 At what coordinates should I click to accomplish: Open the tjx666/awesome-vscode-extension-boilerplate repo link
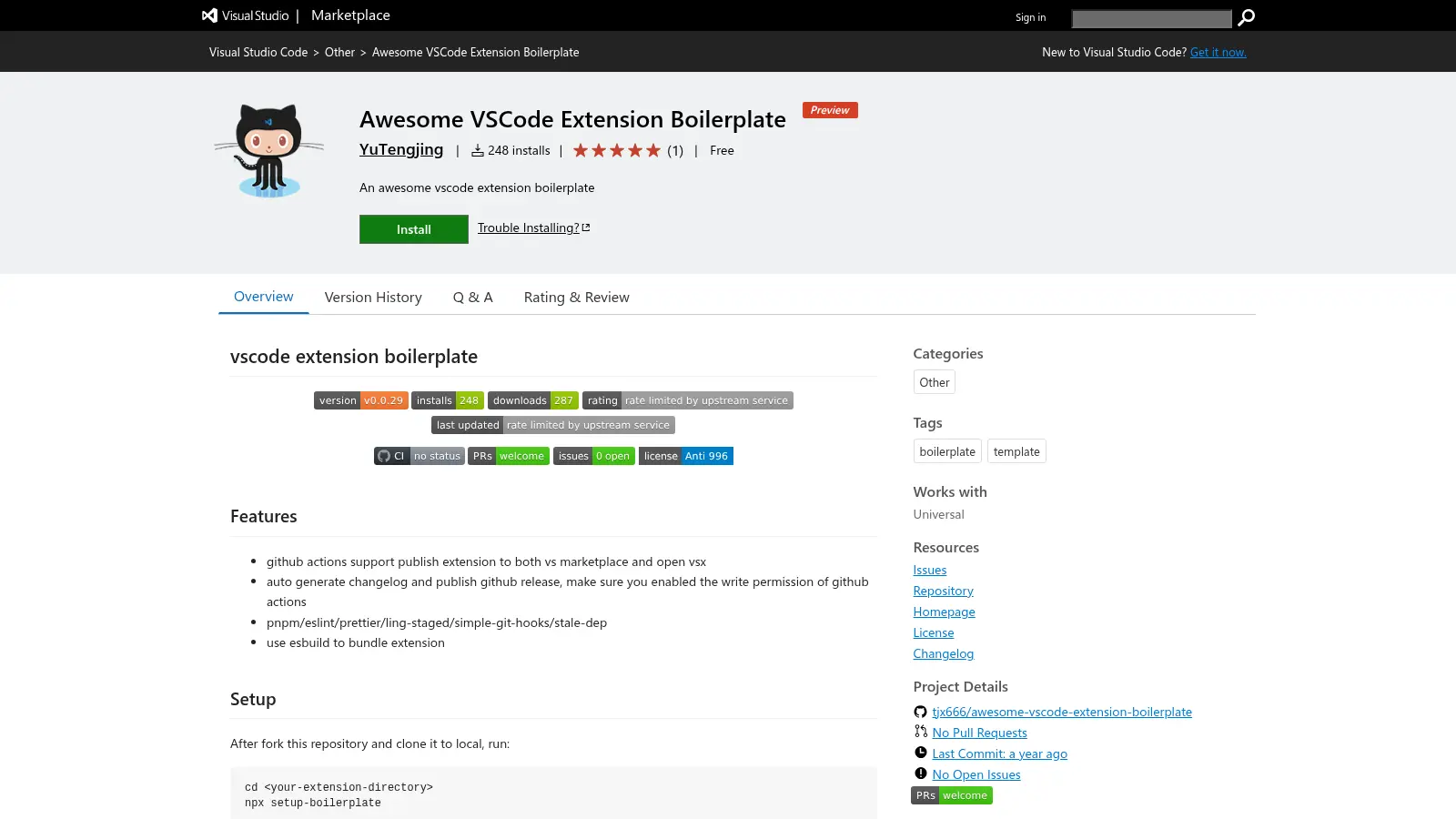point(1062,712)
